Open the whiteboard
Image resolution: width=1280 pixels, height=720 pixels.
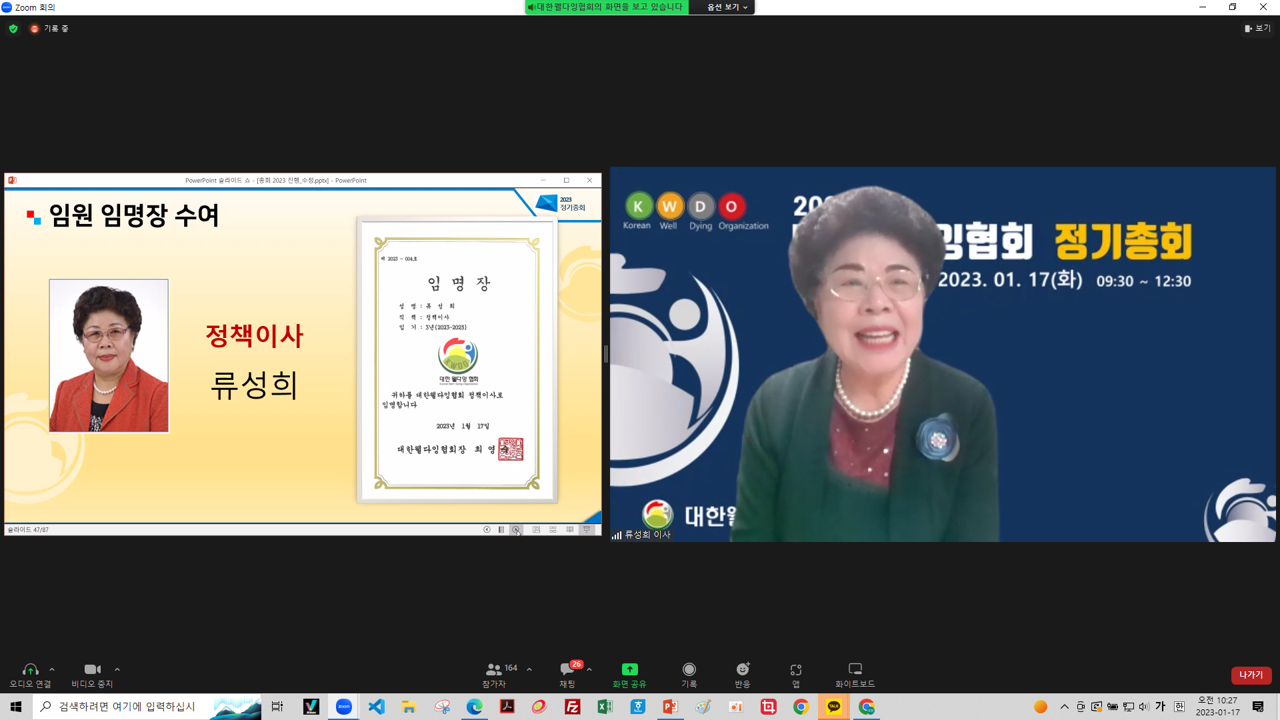point(855,670)
